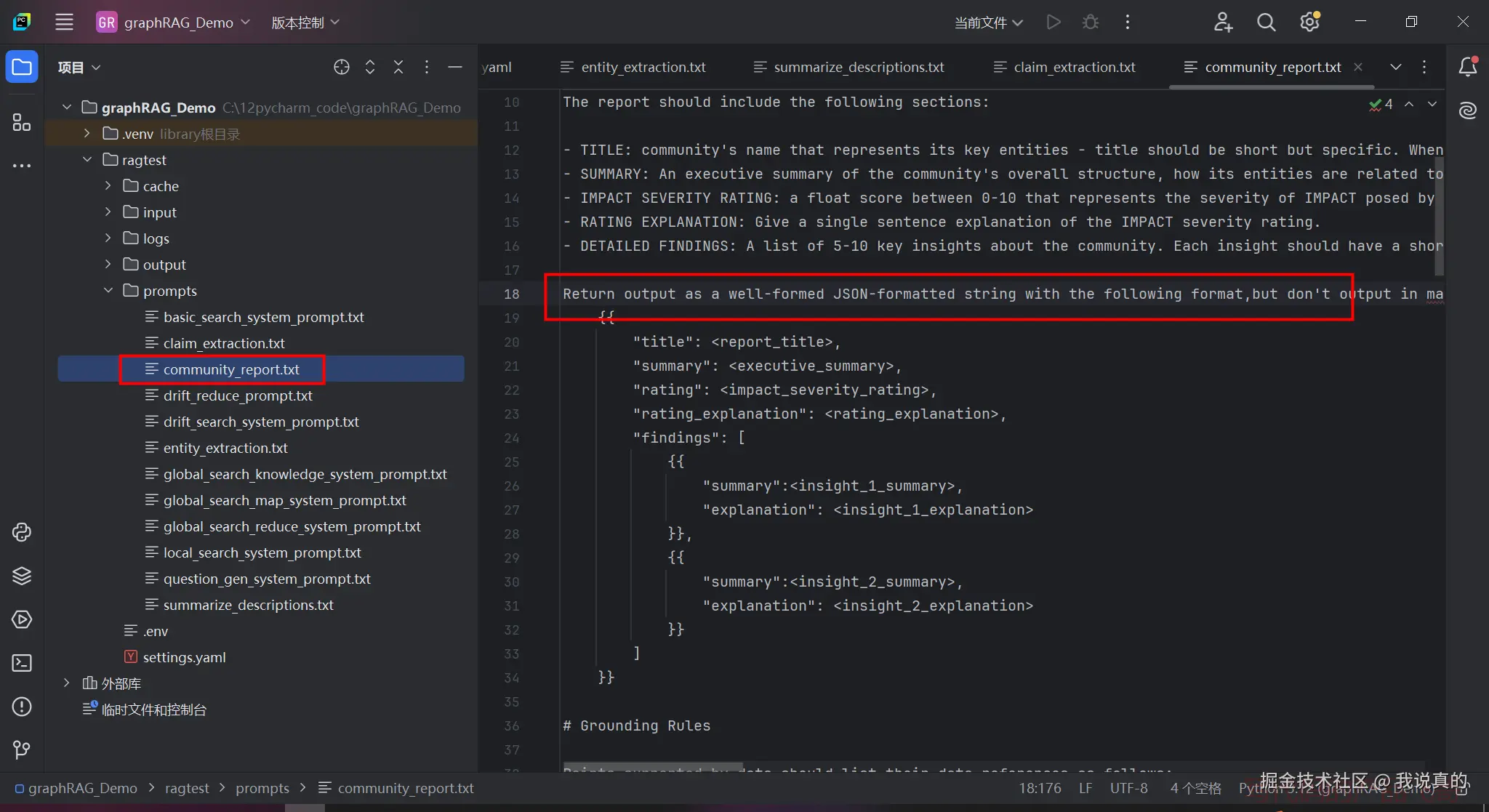The height and width of the screenshot is (812, 1489).
Task: Open settings.yaml in the project tree
Action: click(184, 657)
